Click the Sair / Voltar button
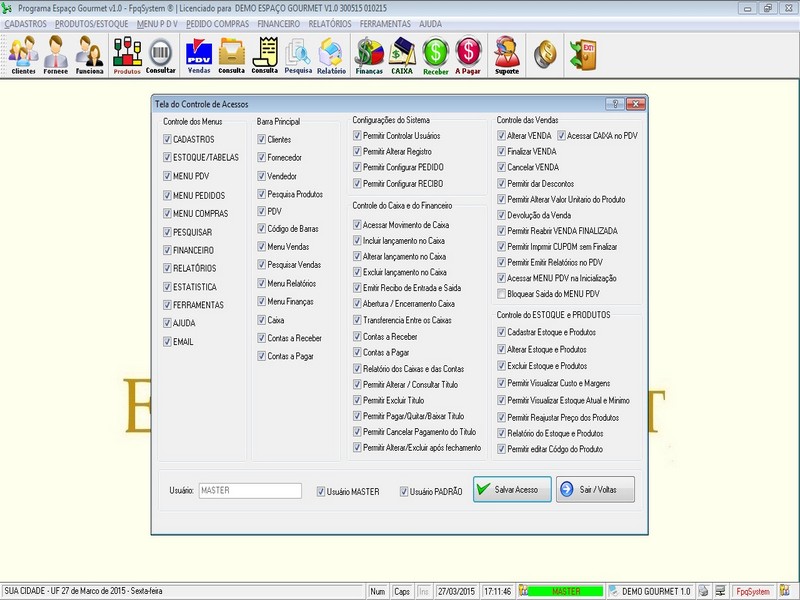The image size is (800, 600). coord(595,490)
